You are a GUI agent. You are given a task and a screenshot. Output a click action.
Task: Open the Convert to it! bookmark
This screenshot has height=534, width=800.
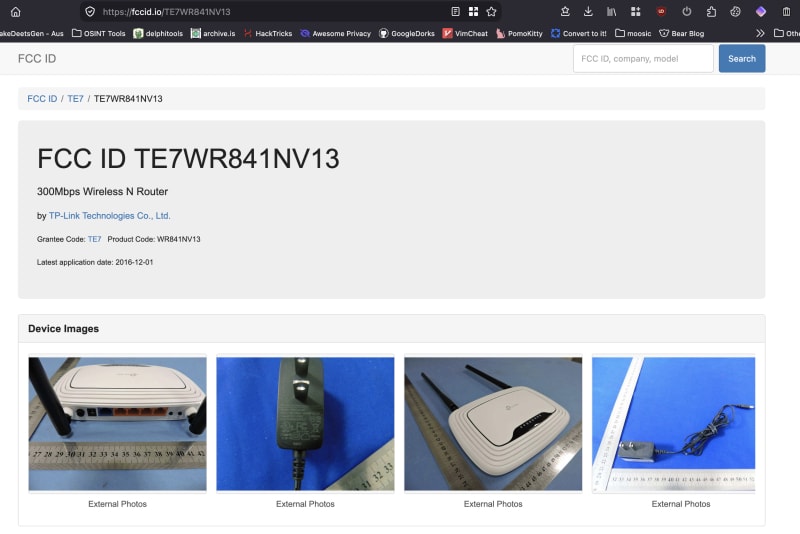coord(579,33)
